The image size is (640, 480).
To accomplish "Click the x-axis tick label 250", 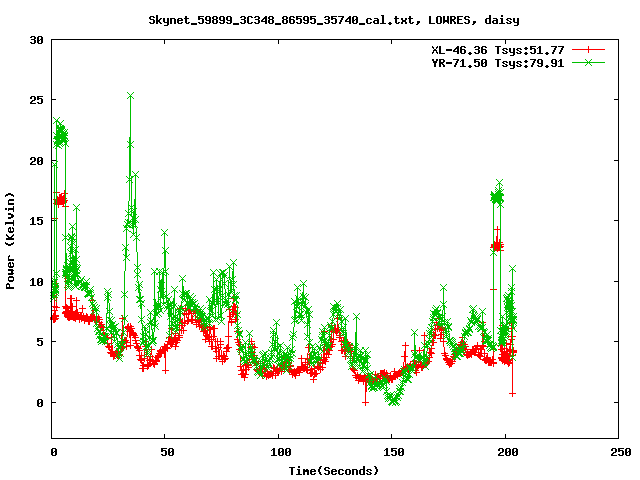I will (621, 452).
